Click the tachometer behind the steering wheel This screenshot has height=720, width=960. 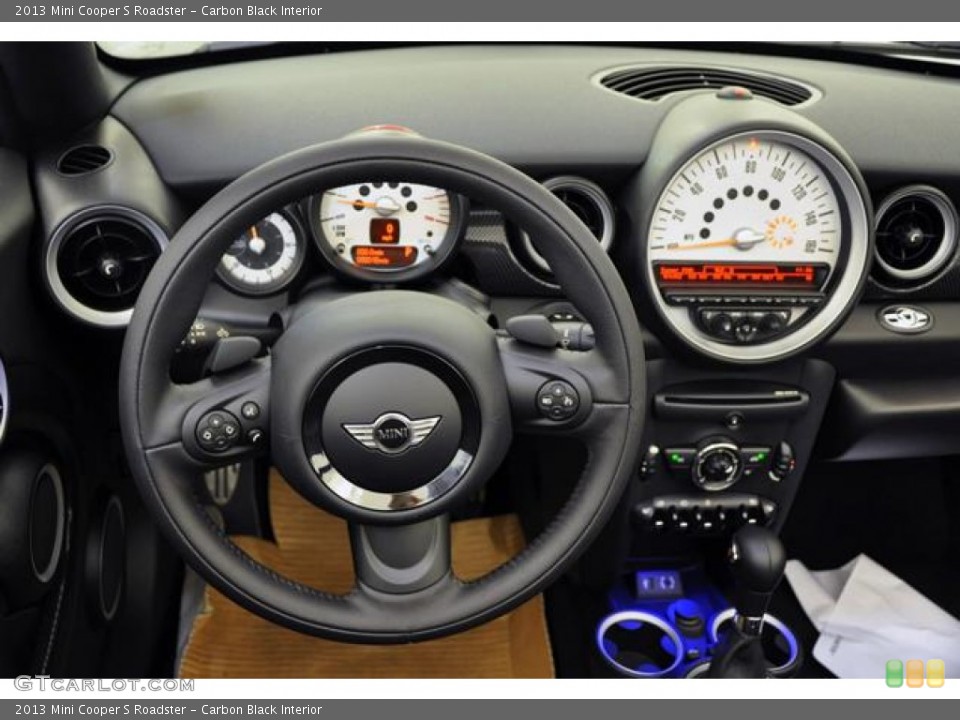(386, 230)
